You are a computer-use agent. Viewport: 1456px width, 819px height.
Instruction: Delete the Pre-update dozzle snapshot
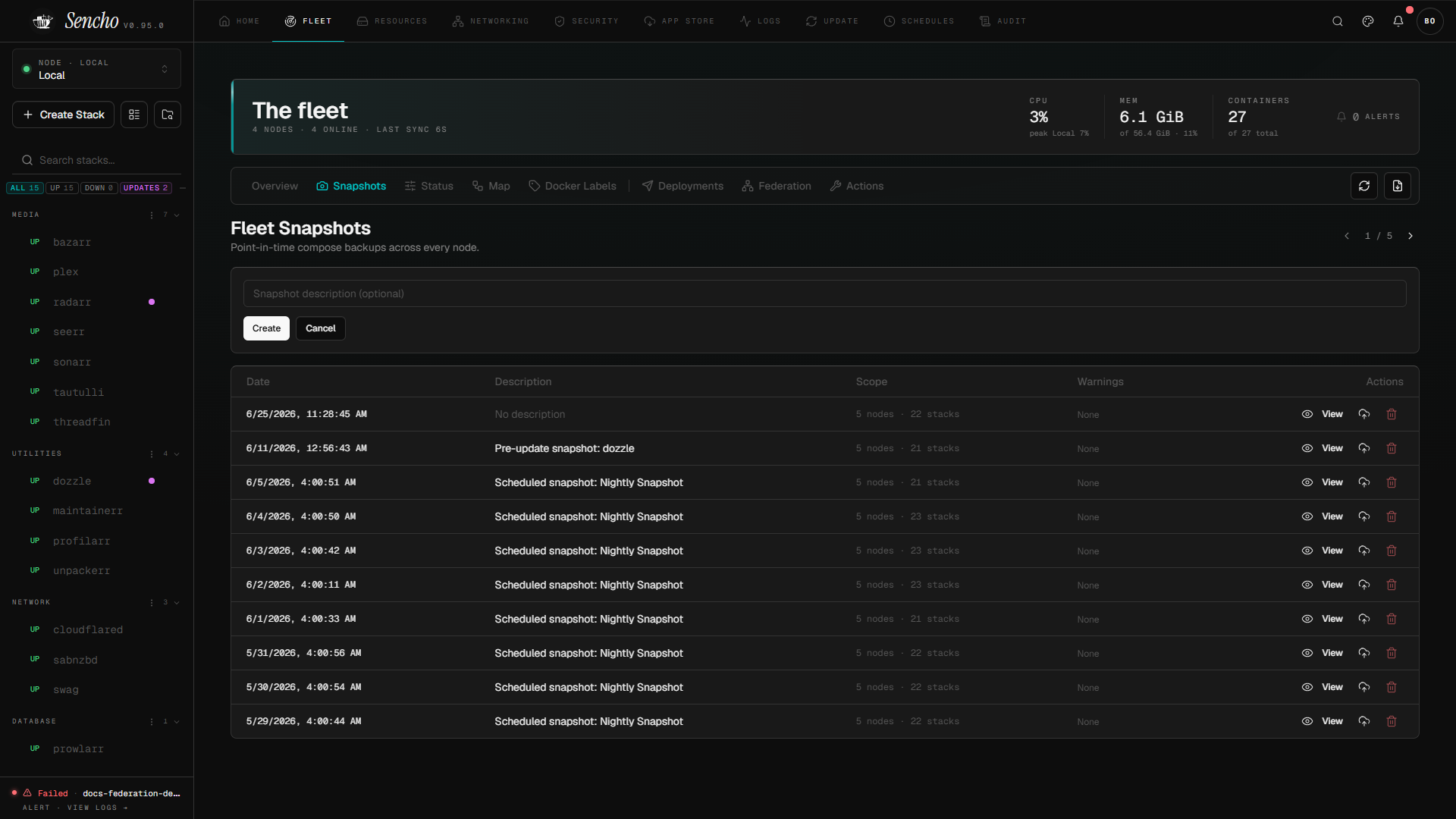click(x=1392, y=448)
